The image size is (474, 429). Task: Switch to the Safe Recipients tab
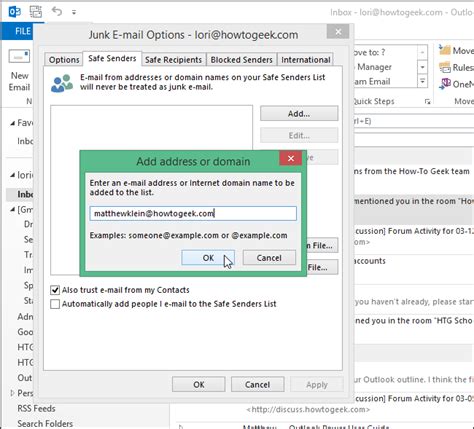(x=173, y=60)
